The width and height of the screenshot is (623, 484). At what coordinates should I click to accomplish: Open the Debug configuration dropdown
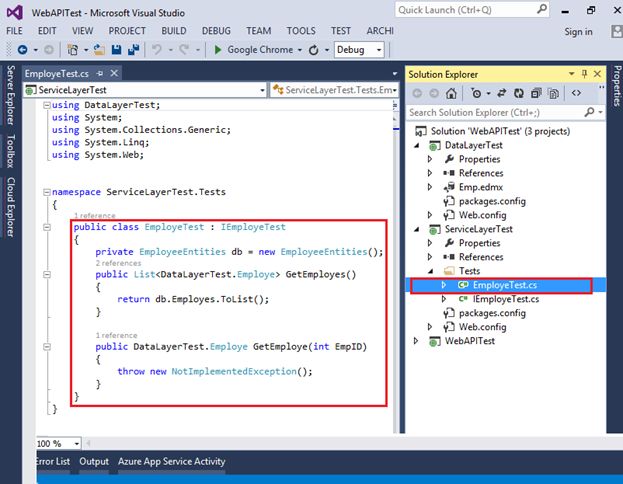359,50
